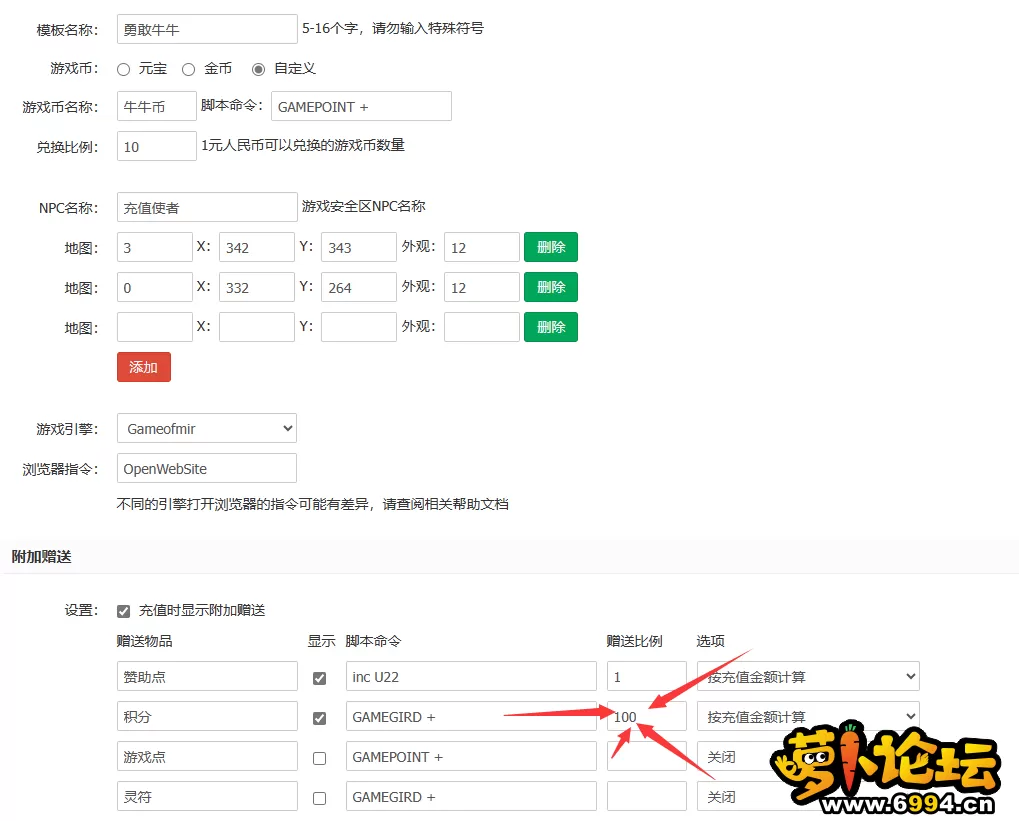Click the Y field containing 264
The height and width of the screenshot is (821, 1019).
[359, 287]
